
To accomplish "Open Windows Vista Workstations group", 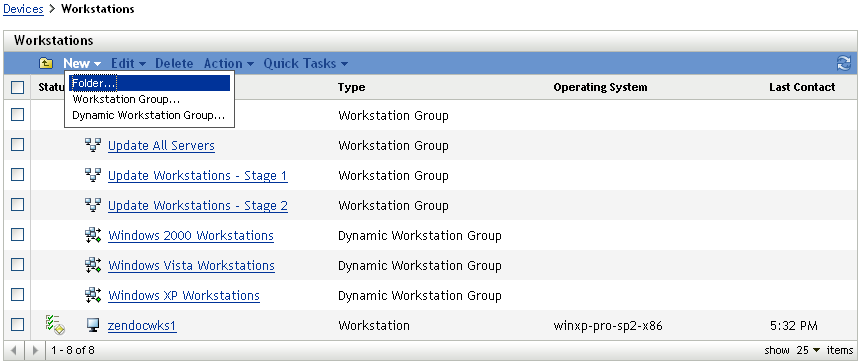I will point(191,265).
